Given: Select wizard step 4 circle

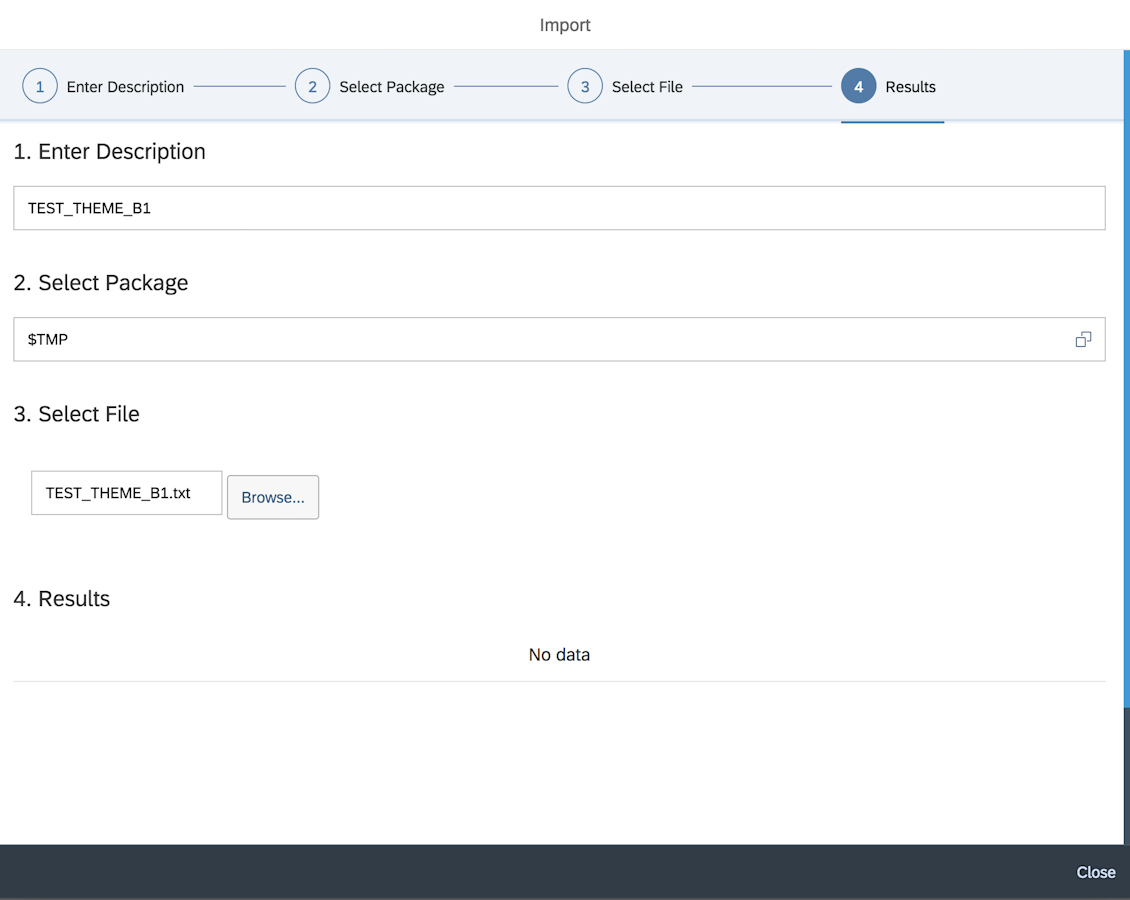Looking at the screenshot, I should tap(858, 86).
